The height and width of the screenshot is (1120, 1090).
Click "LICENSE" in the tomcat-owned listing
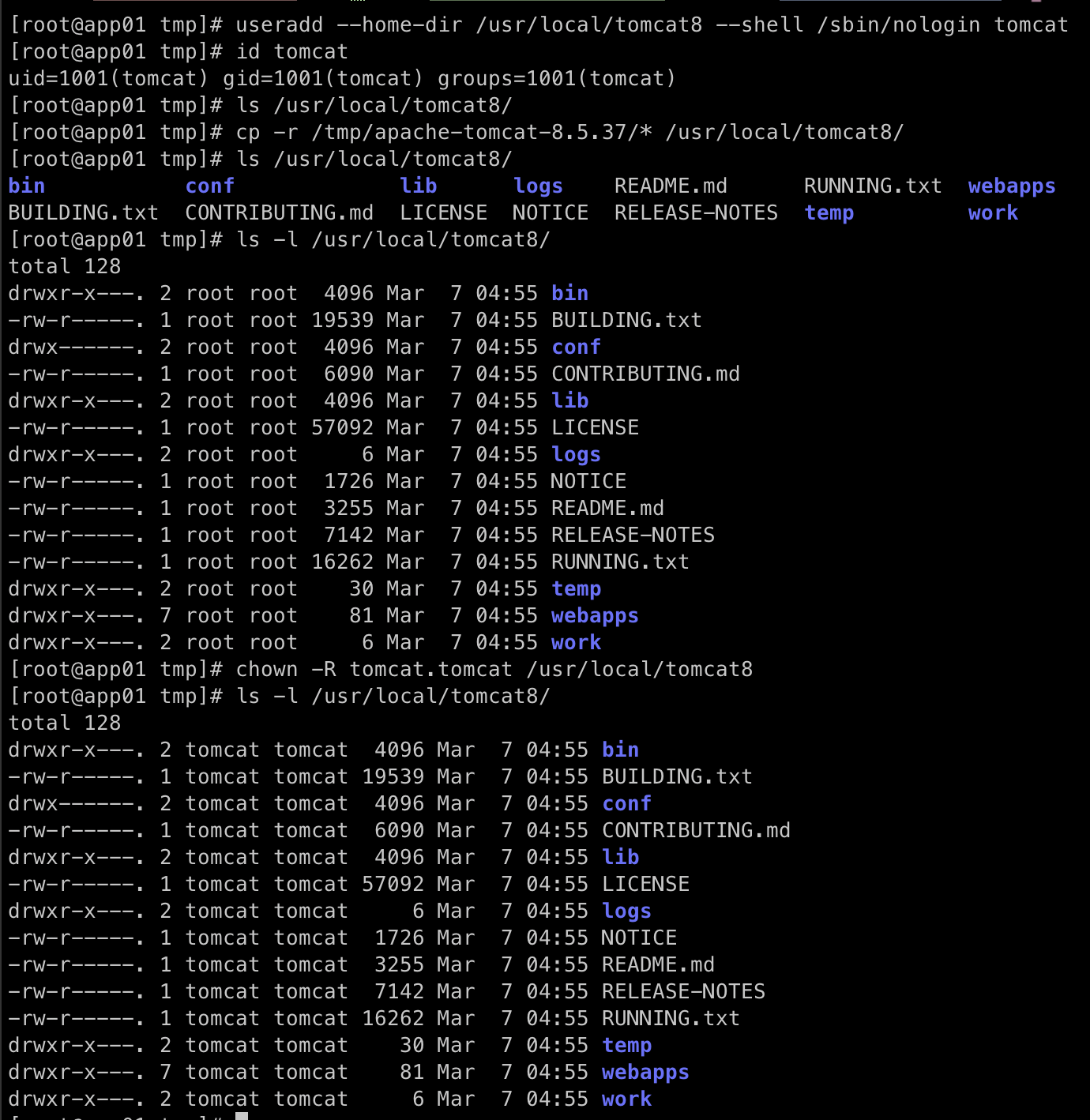(646, 885)
